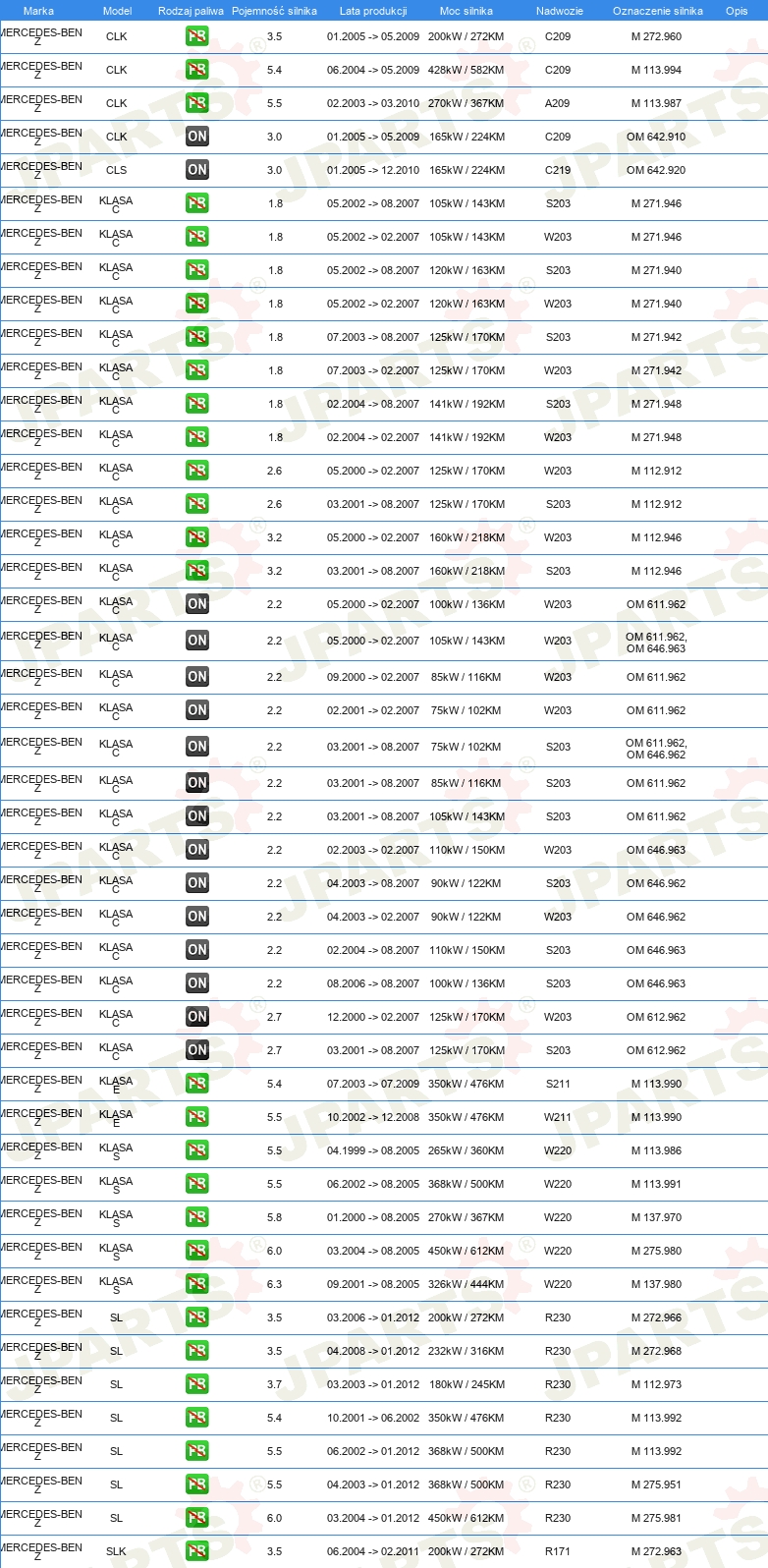The image size is (768, 1568).
Task: Click the body code R171 cell
Action: 558,1551
